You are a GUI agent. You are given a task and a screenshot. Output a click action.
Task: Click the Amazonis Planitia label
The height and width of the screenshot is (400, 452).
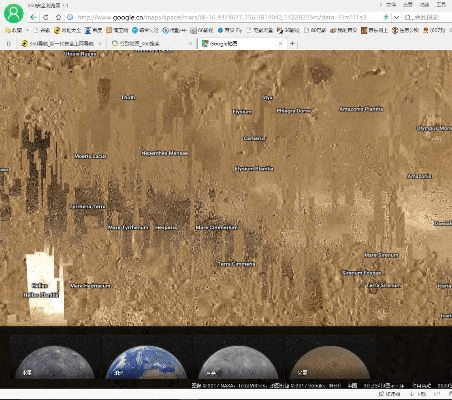click(x=361, y=109)
